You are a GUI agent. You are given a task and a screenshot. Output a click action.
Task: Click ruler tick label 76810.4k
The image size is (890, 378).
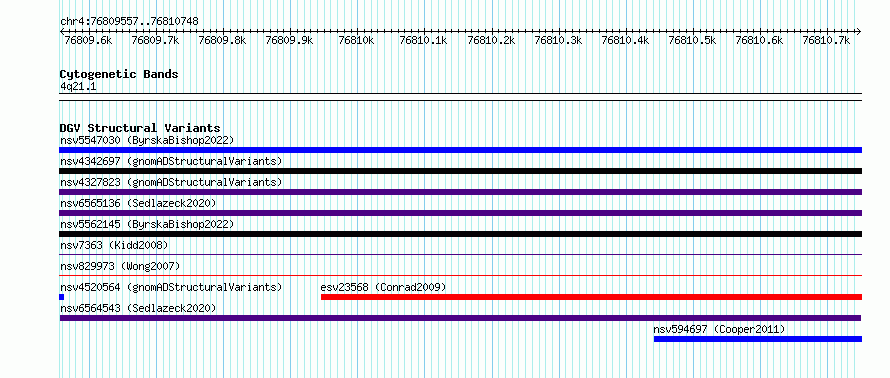click(x=624, y=41)
